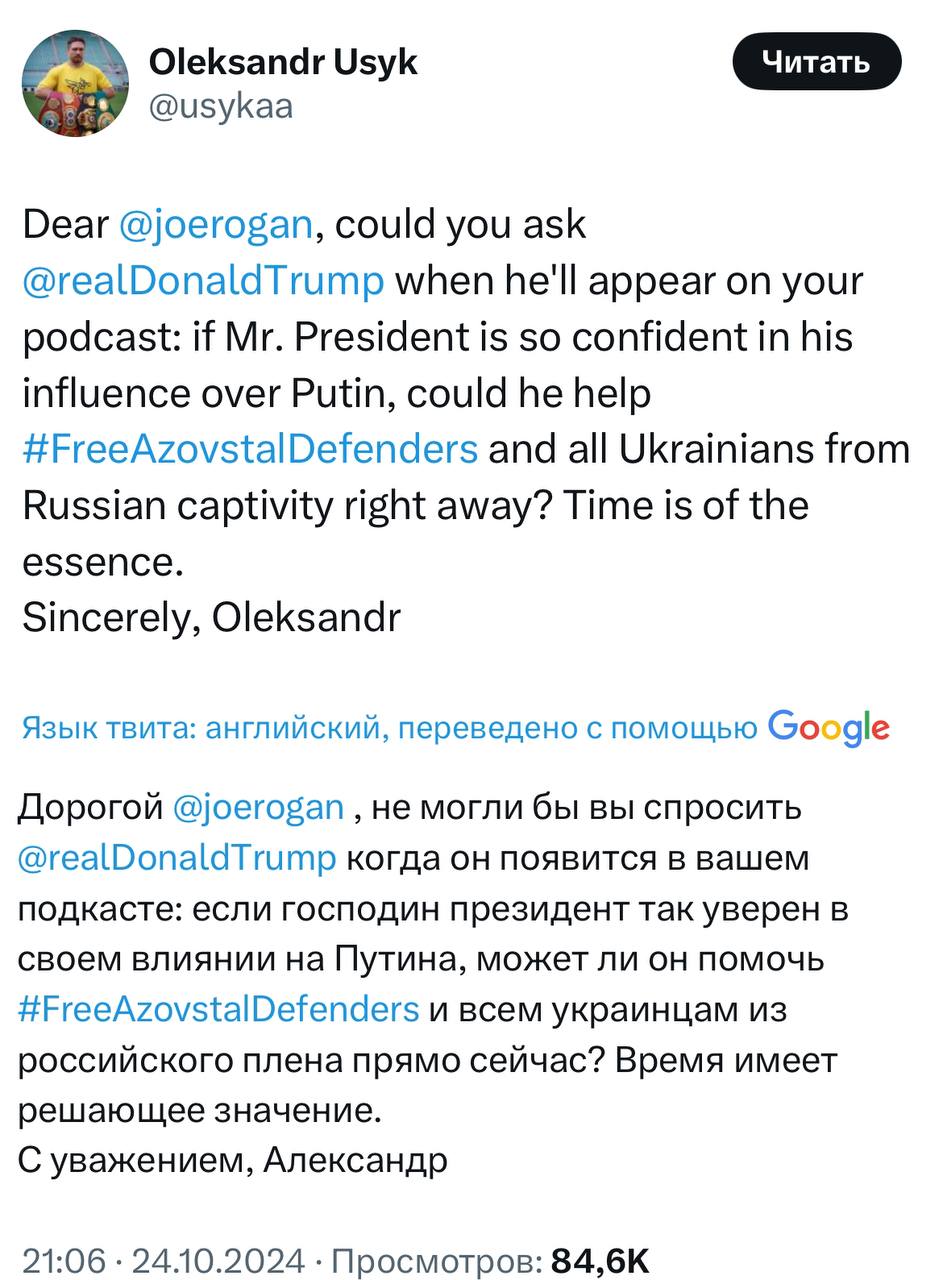
Task: Click the word 'Dear' starting the tweet
Action: (65, 225)
